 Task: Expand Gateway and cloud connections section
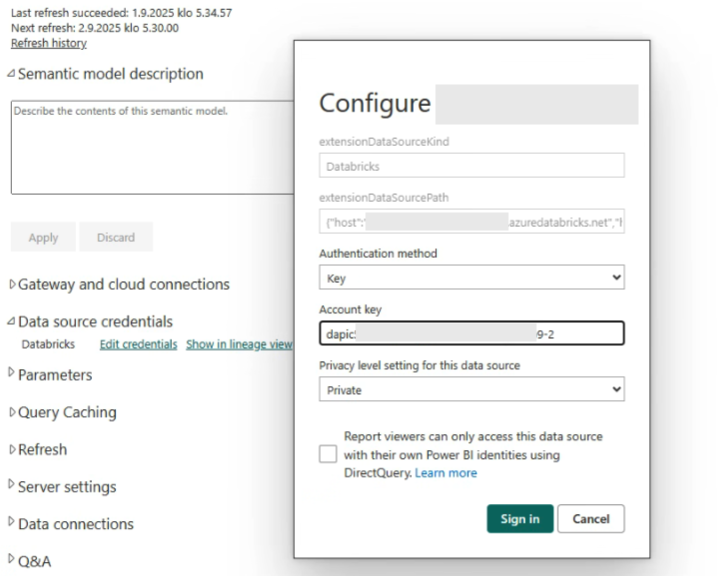[x=123, y=284]
